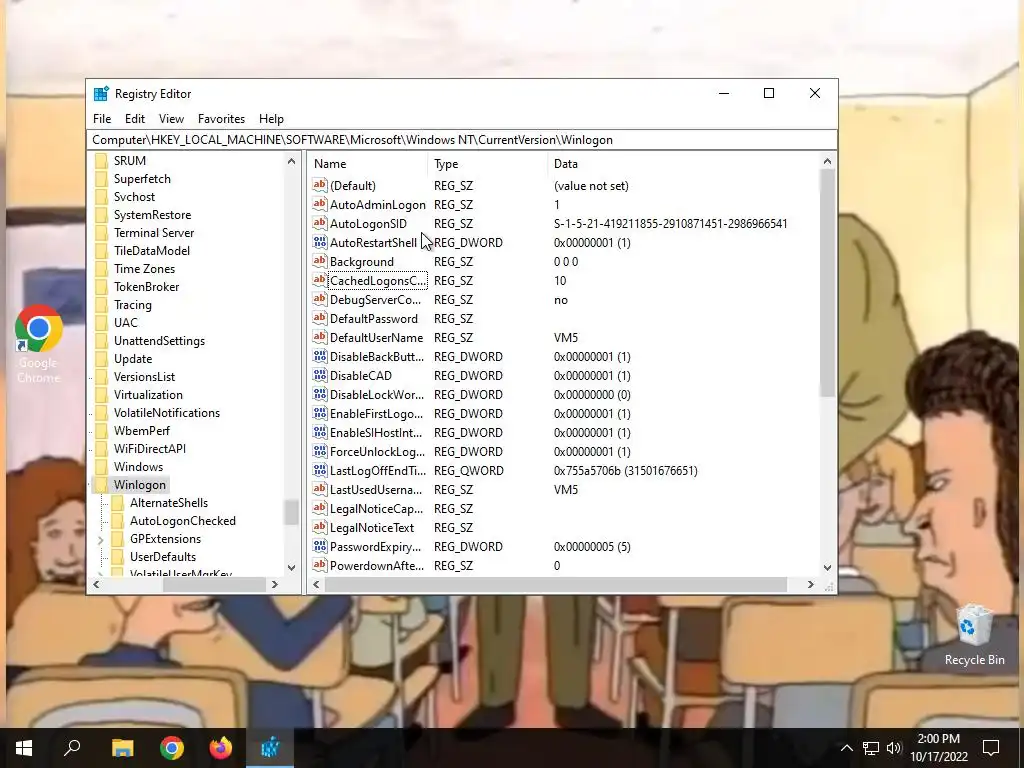1024x768 pixels.
Task: Select the PasswordExpiry... DWORD icon
Action: (319, 547)
